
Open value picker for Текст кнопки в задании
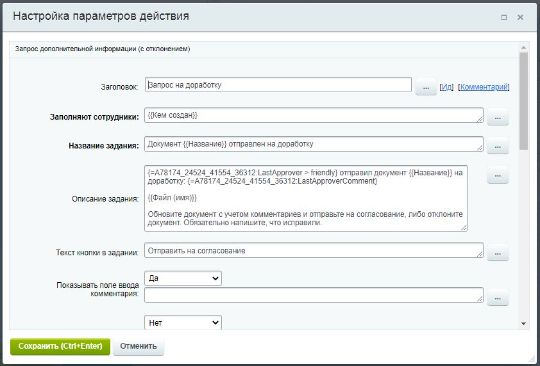pyautogui.click(x=498, y=253)
